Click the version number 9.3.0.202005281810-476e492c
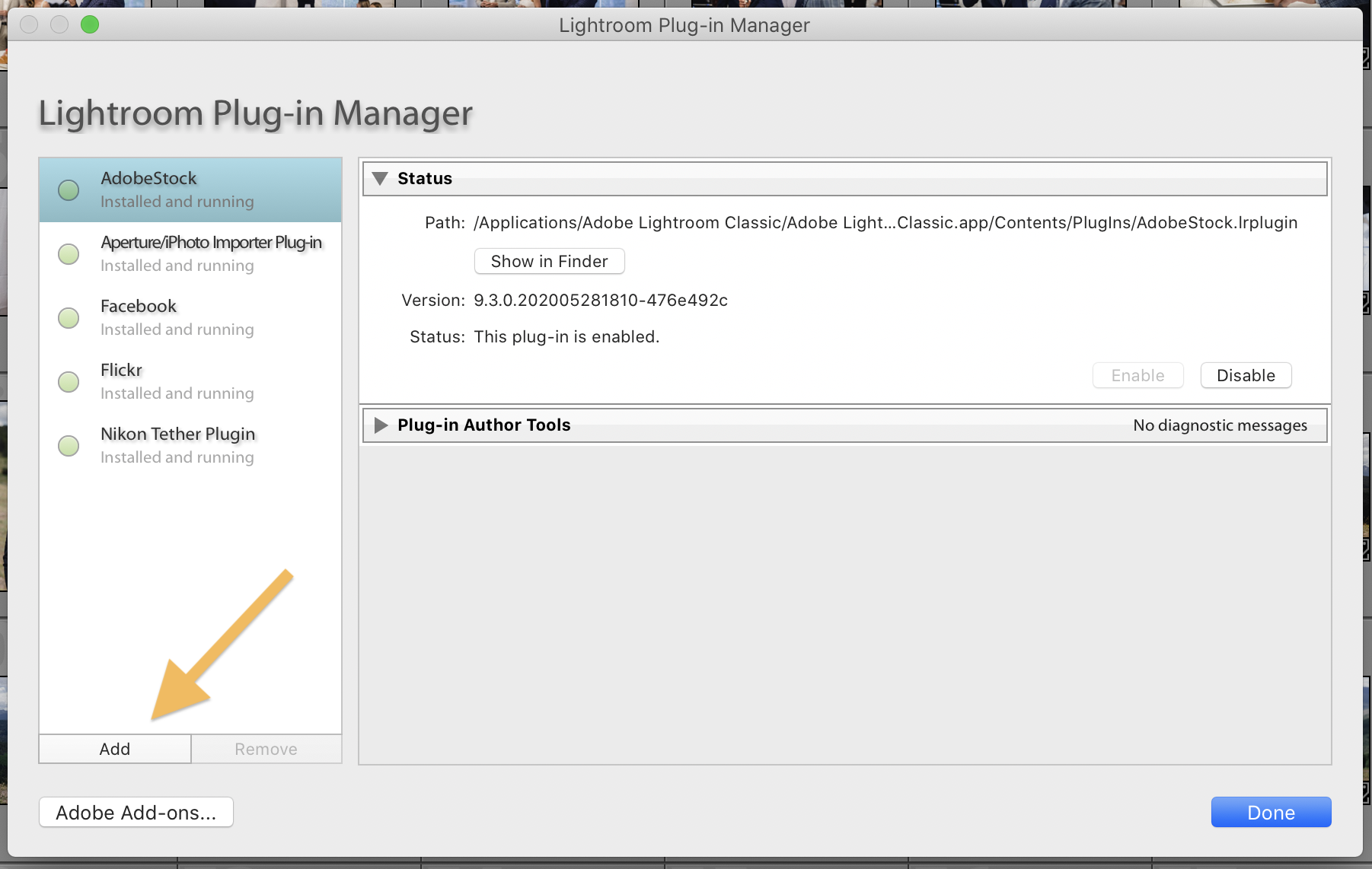This screenshot has height=869, width=1372. (601, 301)
